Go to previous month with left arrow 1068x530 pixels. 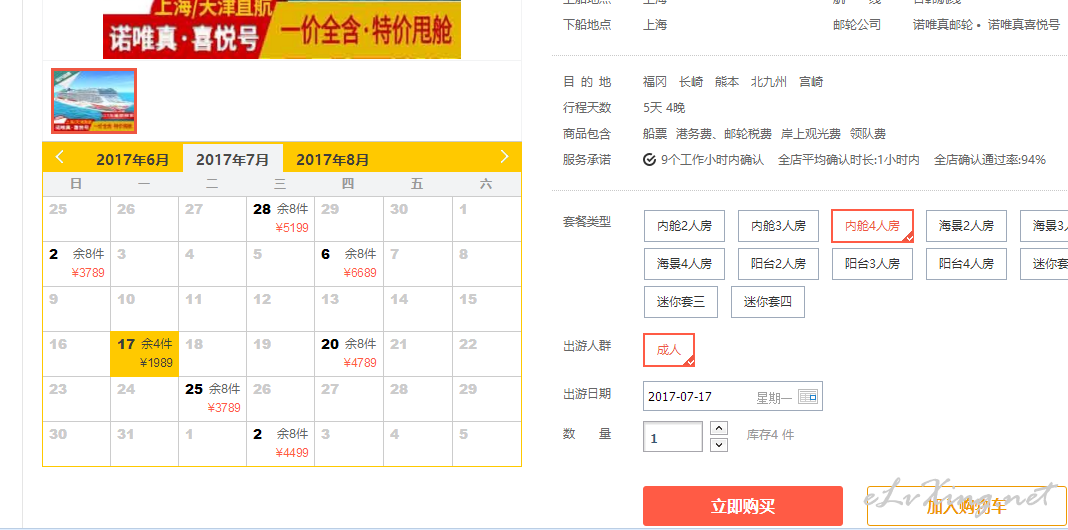pos(60,157)
